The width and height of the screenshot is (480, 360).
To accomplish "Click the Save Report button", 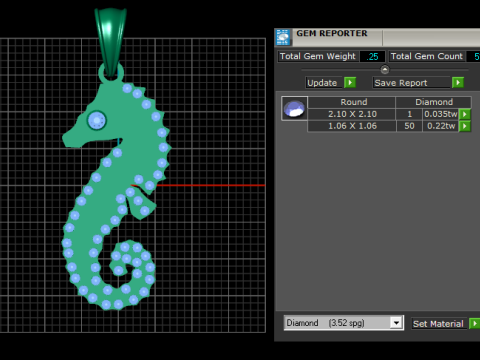I will pos(412,83).
